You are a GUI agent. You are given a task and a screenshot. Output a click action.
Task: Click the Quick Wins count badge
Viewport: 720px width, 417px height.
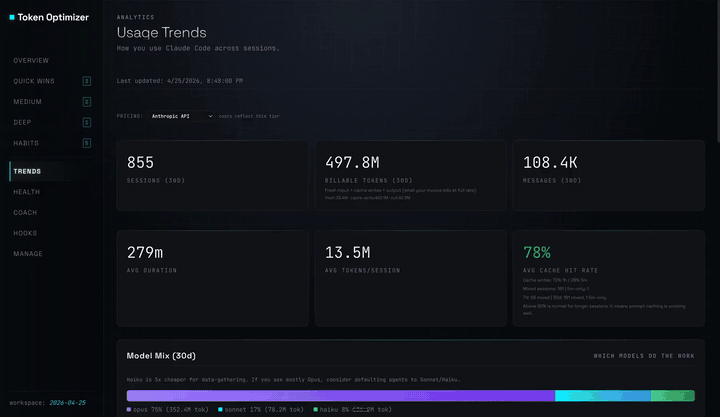(86, 81)
